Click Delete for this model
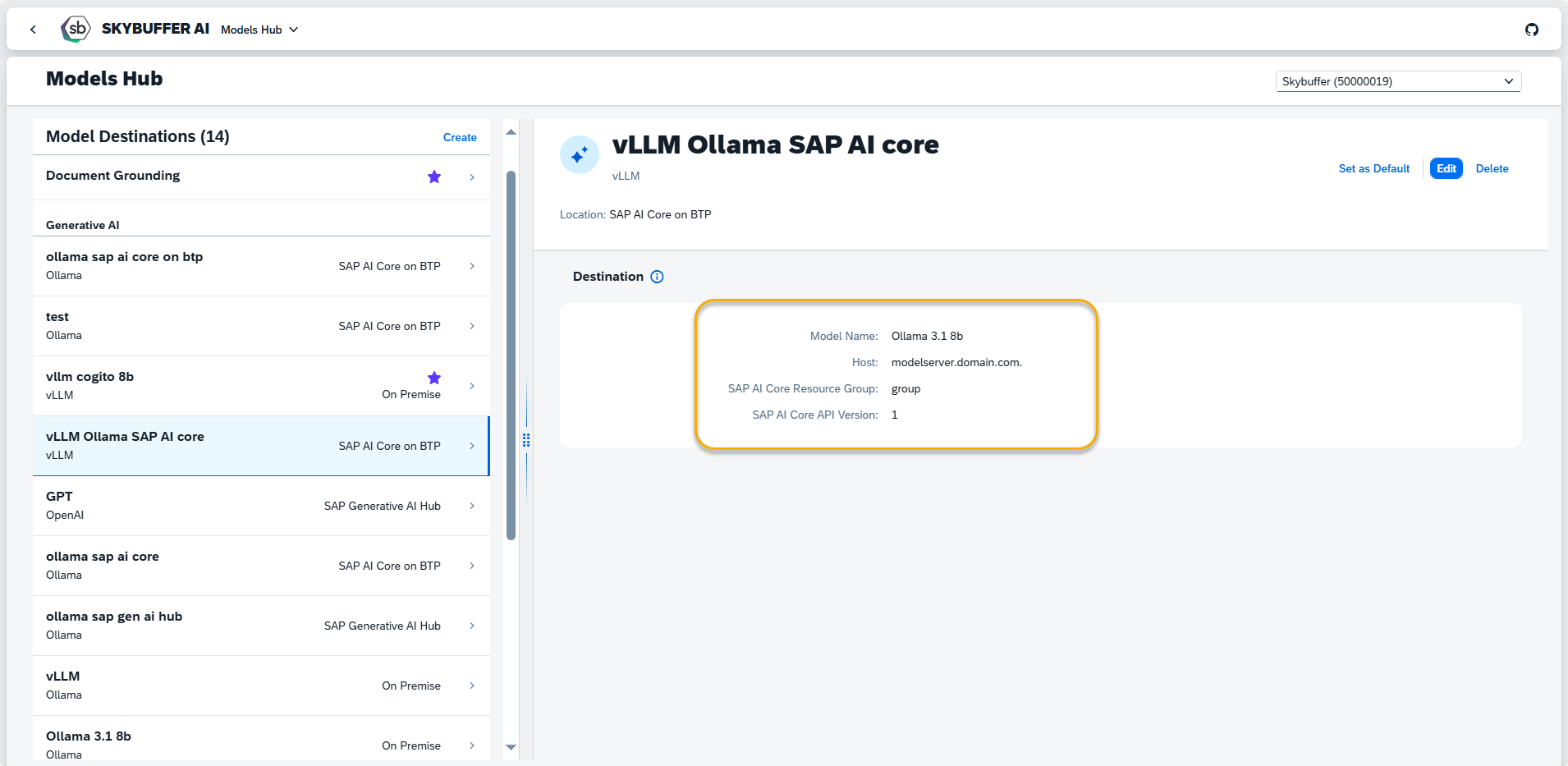Screen dimensions: 1568x766 1492,168
